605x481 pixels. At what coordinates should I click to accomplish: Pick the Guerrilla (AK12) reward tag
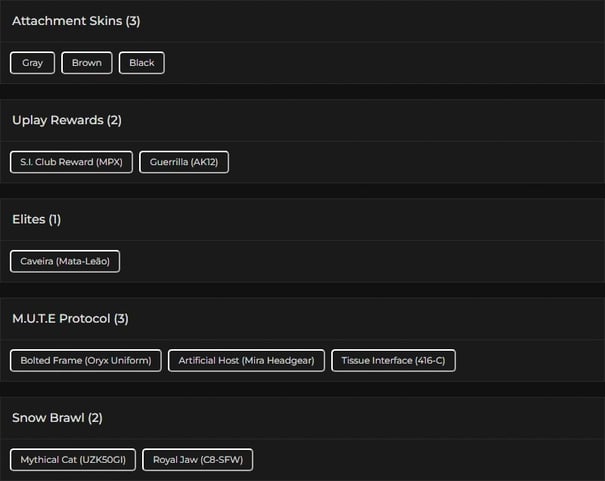point(184,162)
